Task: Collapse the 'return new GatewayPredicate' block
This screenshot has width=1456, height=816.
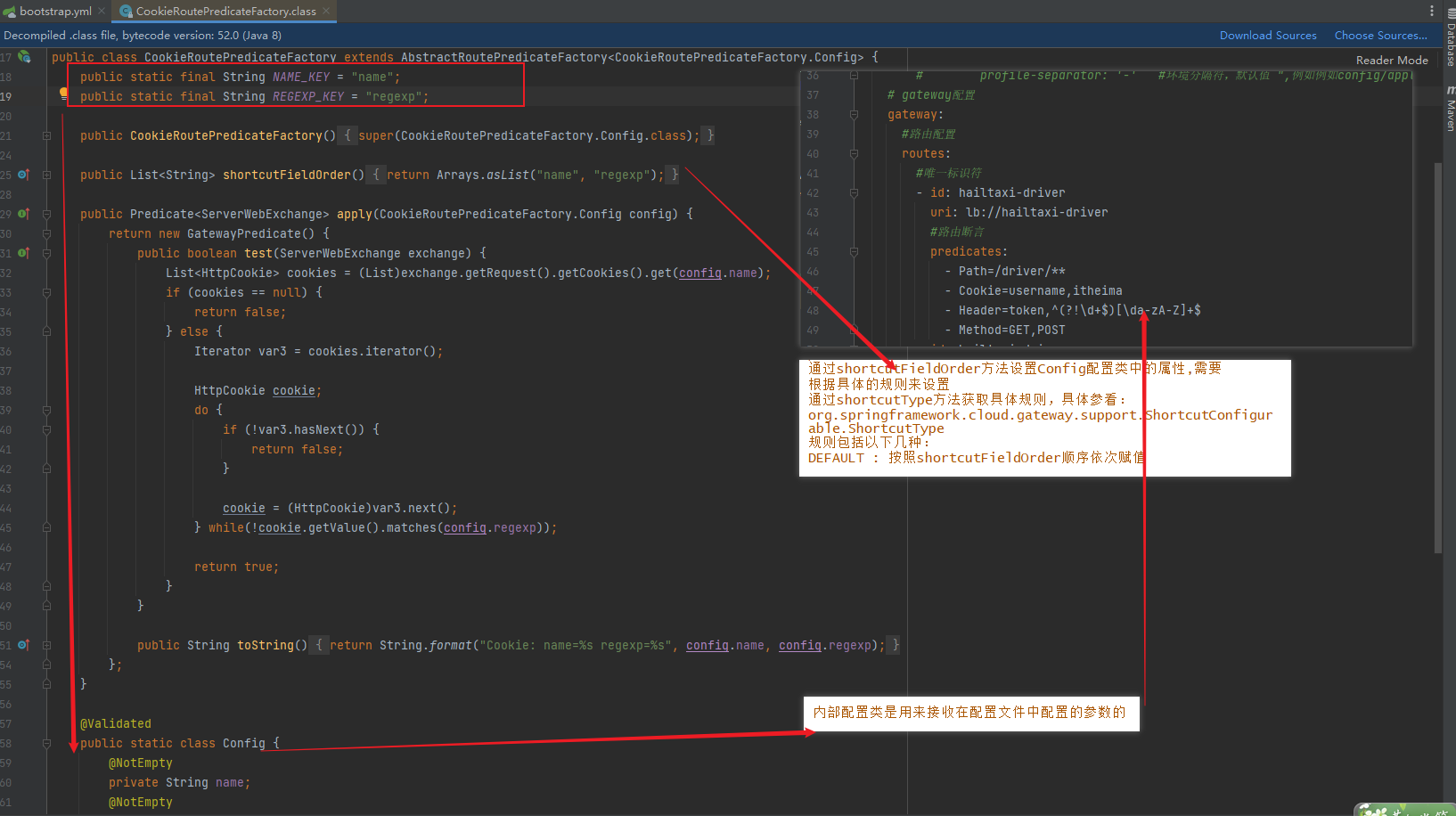Action: tap(46, 233)
